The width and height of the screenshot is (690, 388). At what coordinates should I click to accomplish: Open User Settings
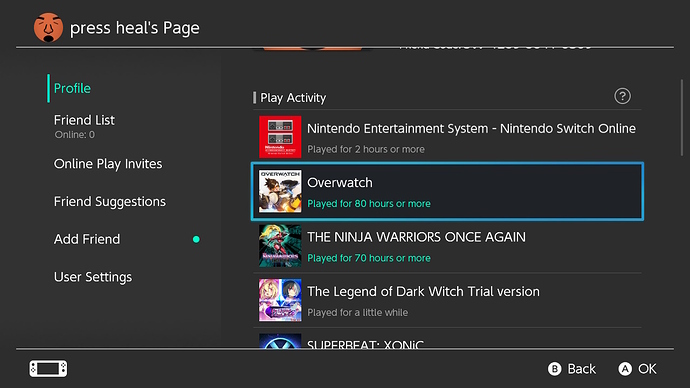pyautogui.click(x=93, y=277)
